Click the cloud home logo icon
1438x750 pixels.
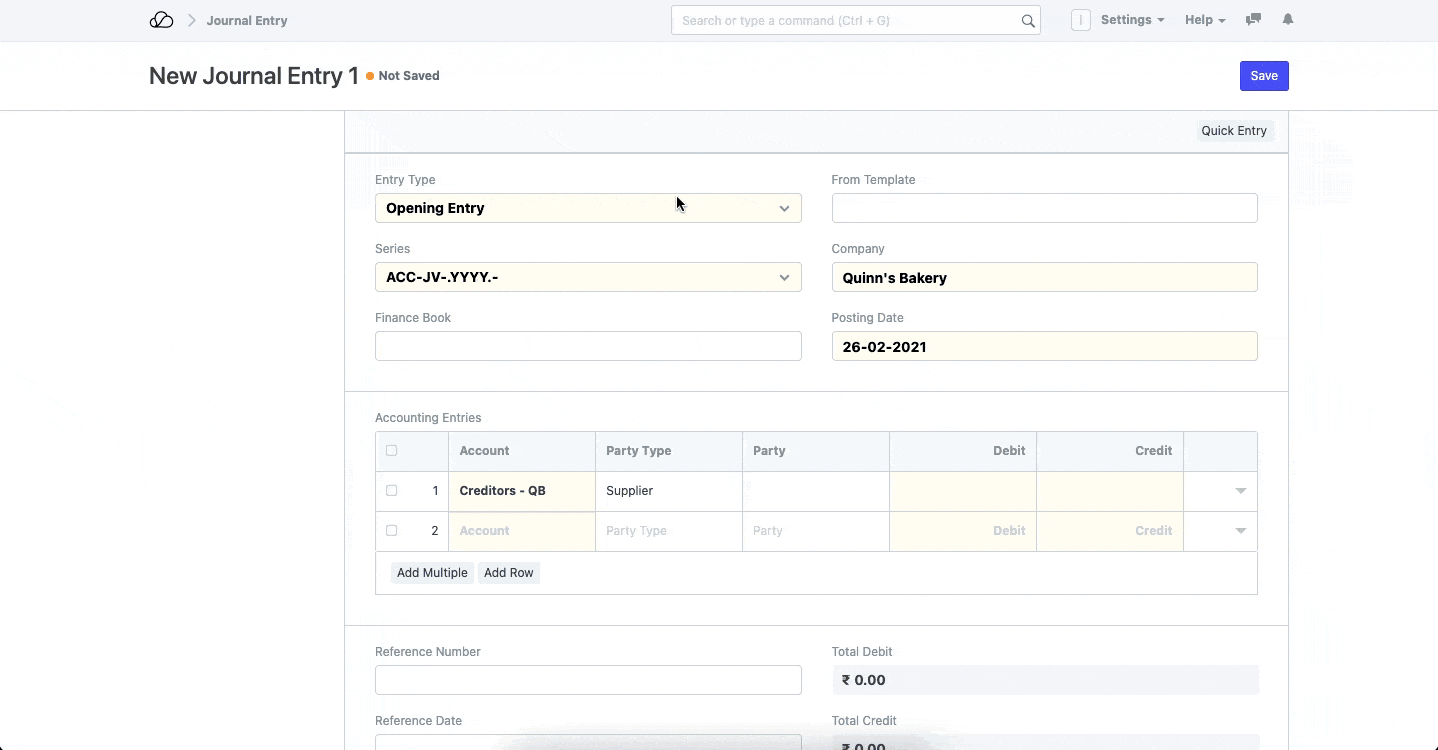[161, 20]
